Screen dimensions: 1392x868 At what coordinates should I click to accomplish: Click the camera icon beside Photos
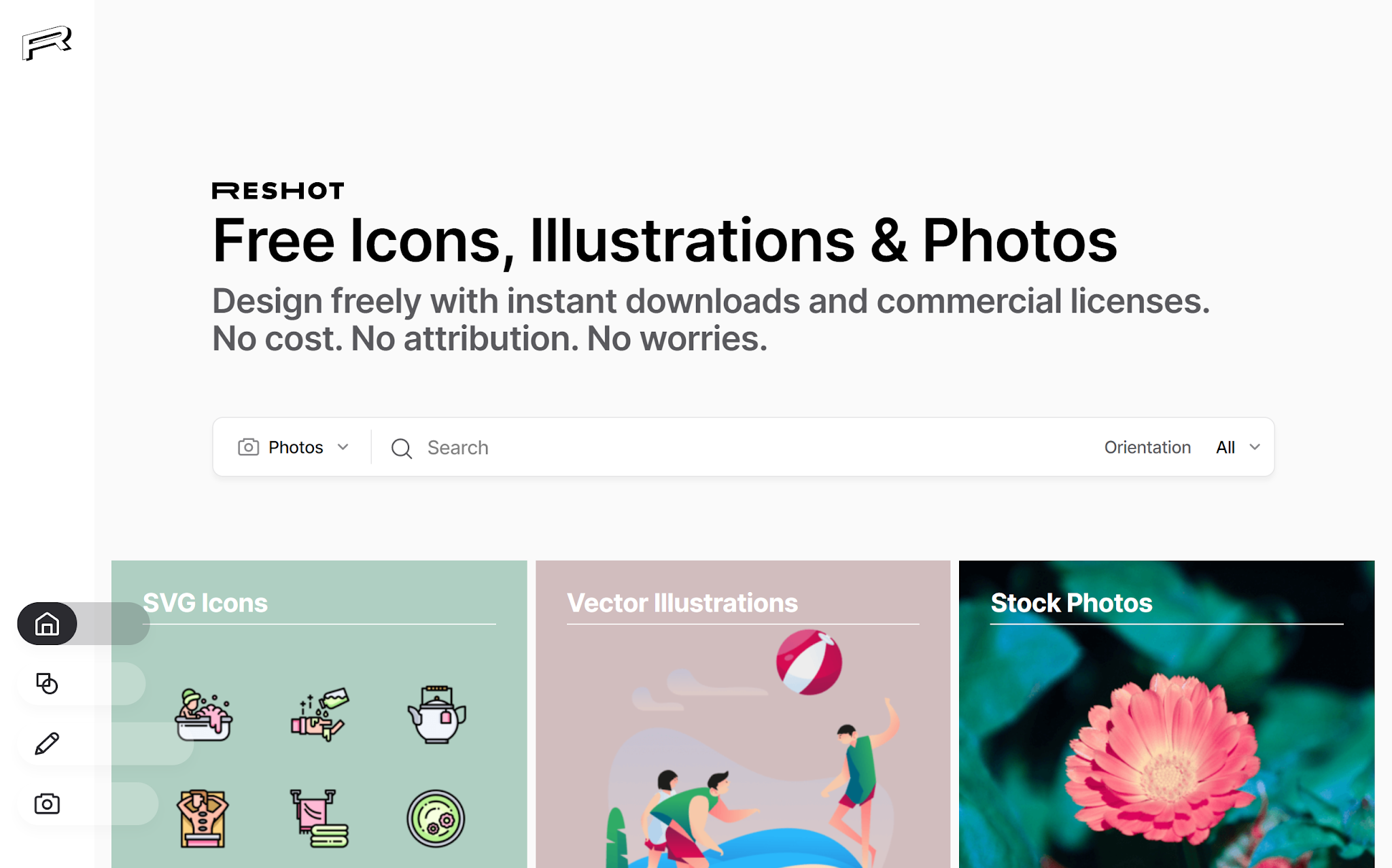pos(248,447)
